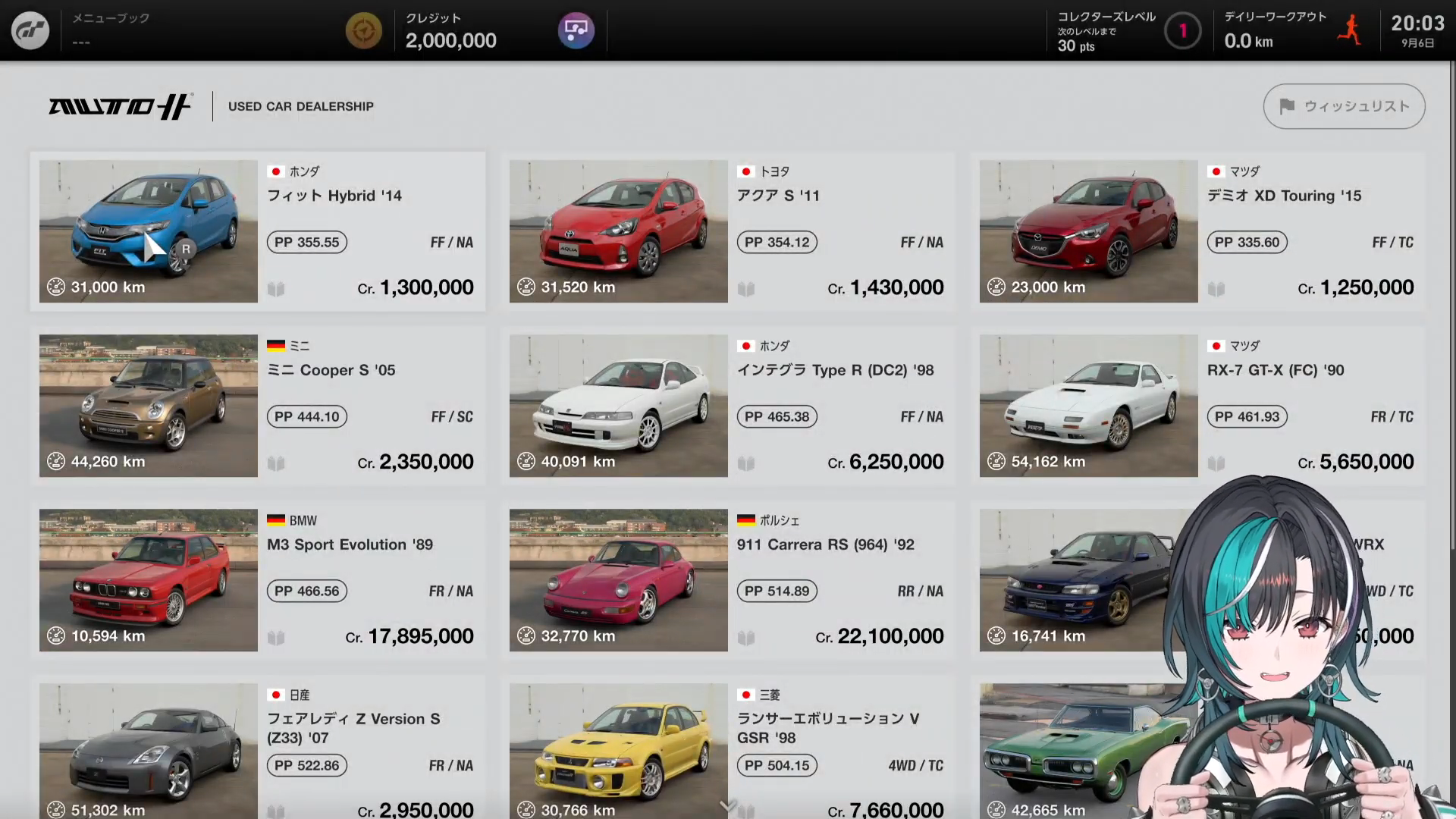Click the Gran Turismo logo icon
Screen dimensions: 1456x819
[x=30, y=30]
